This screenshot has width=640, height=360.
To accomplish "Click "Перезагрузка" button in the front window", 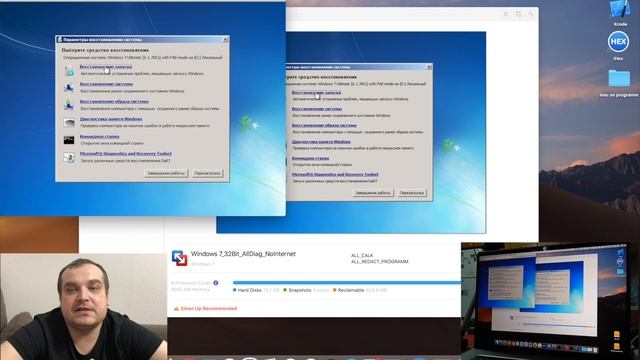I will (x=207, y=173).
